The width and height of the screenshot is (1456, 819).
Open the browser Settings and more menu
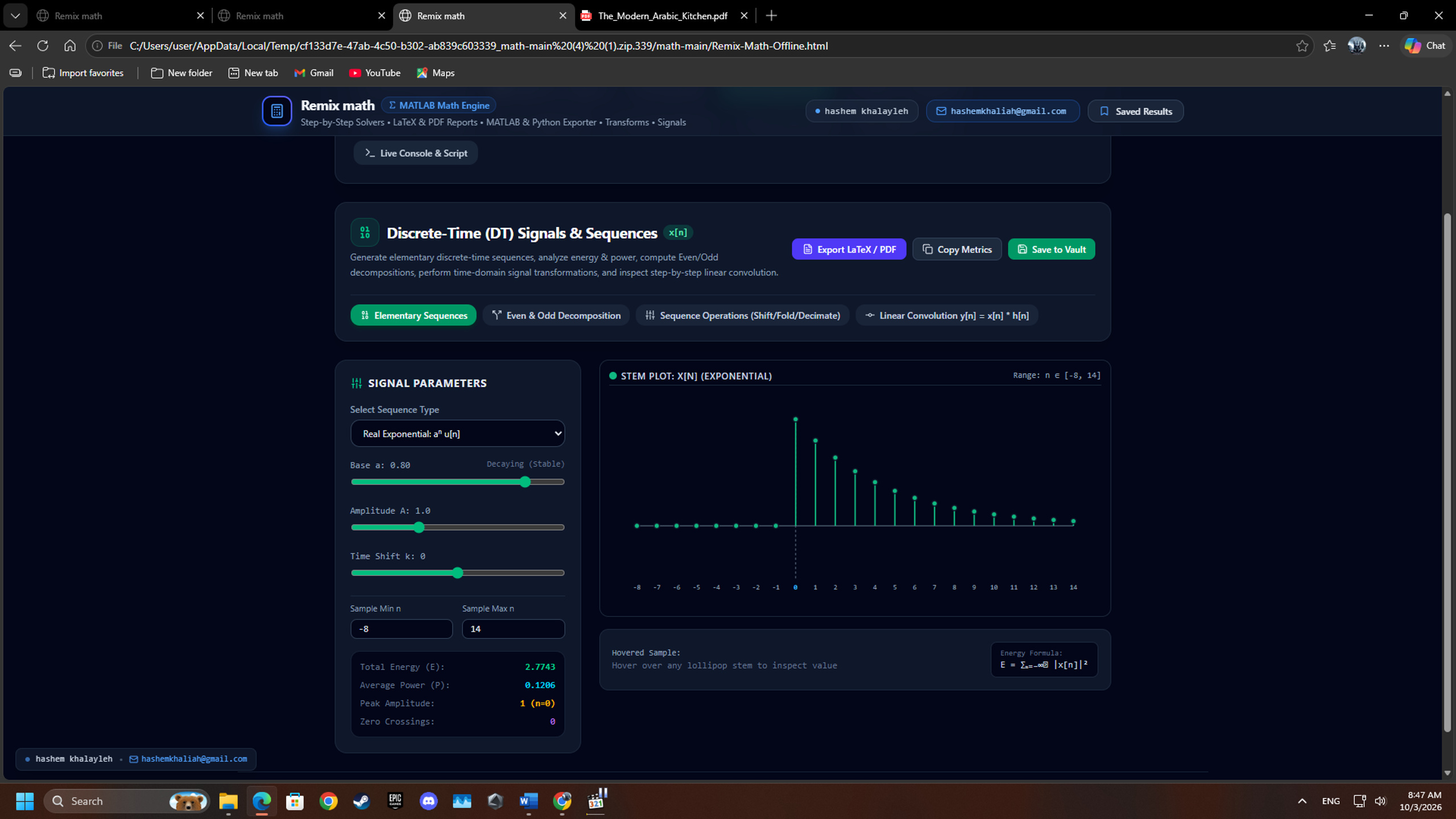click(x=1384, y=46)
